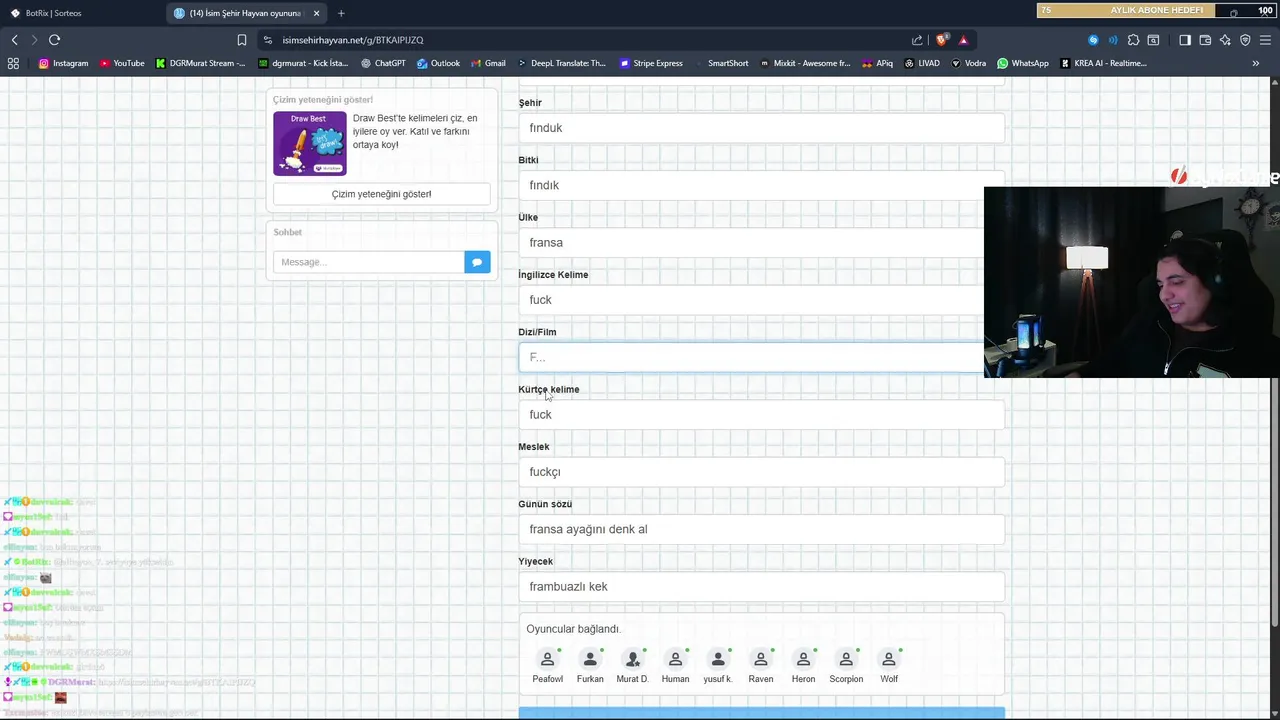This screenshot has height=720, width=1280.
Task: Open the DGRMurat Stream bookmark
Action: 200,63
